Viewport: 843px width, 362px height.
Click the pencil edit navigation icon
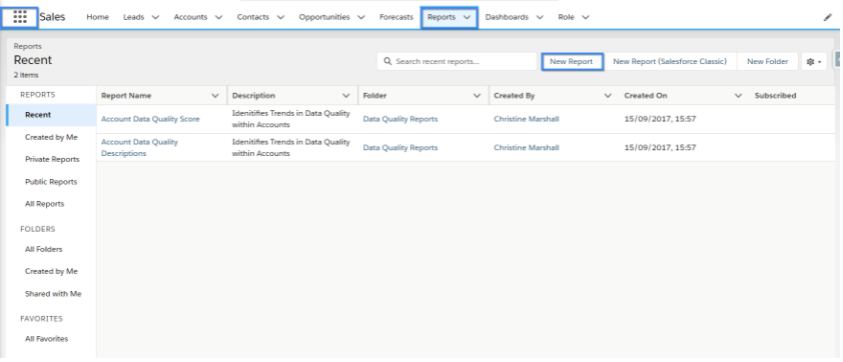pos(827,17)
